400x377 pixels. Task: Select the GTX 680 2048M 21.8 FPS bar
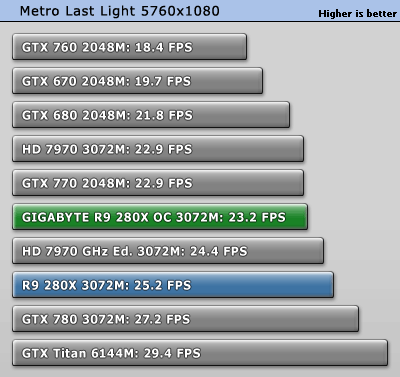pyautogui.click(x=151, y=115)
